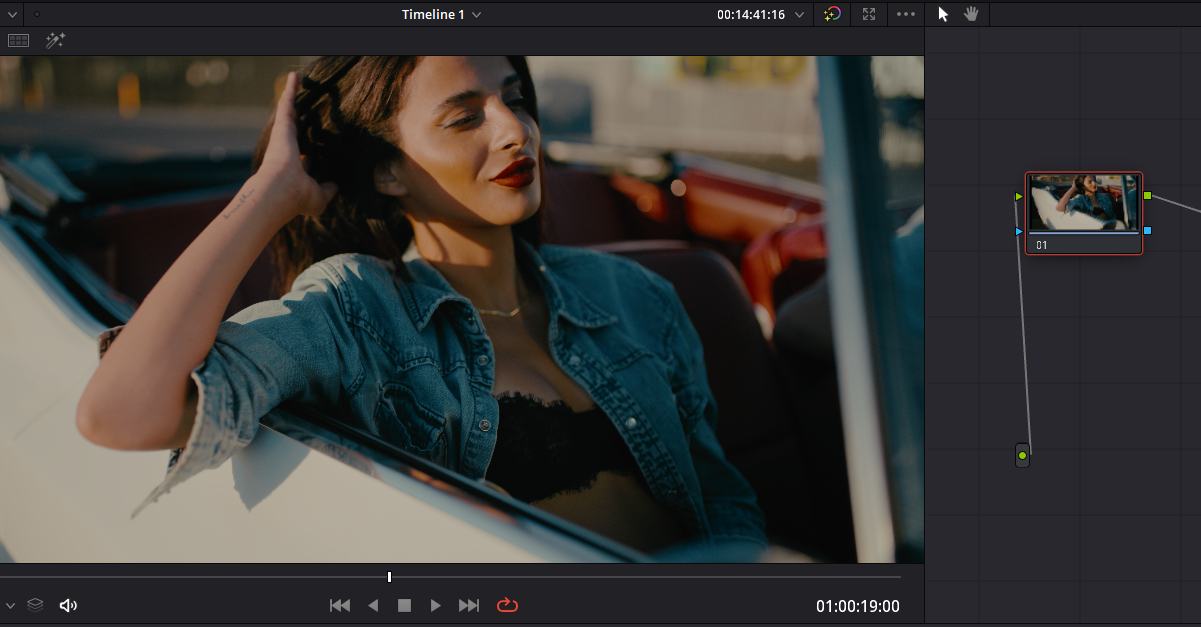
Task: Click the 01:00:19:00 timecode display
Action: pos(858,606)
